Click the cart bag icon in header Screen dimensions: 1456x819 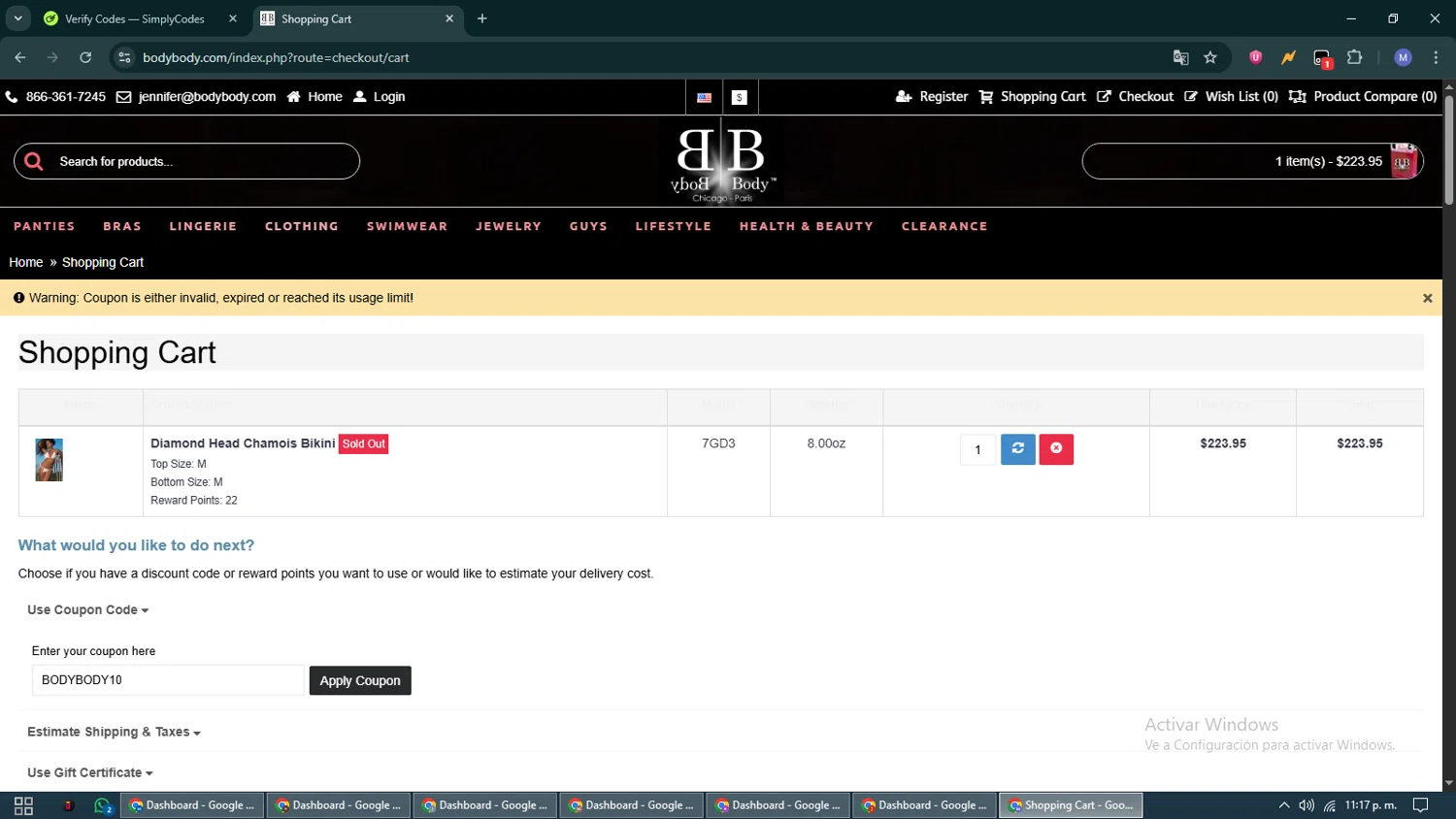tap(1404, 161)
